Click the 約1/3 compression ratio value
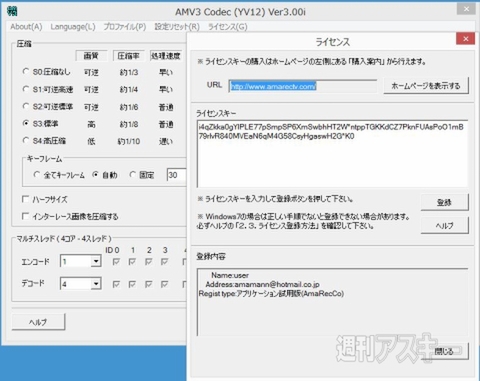 [x=129, y=72]
